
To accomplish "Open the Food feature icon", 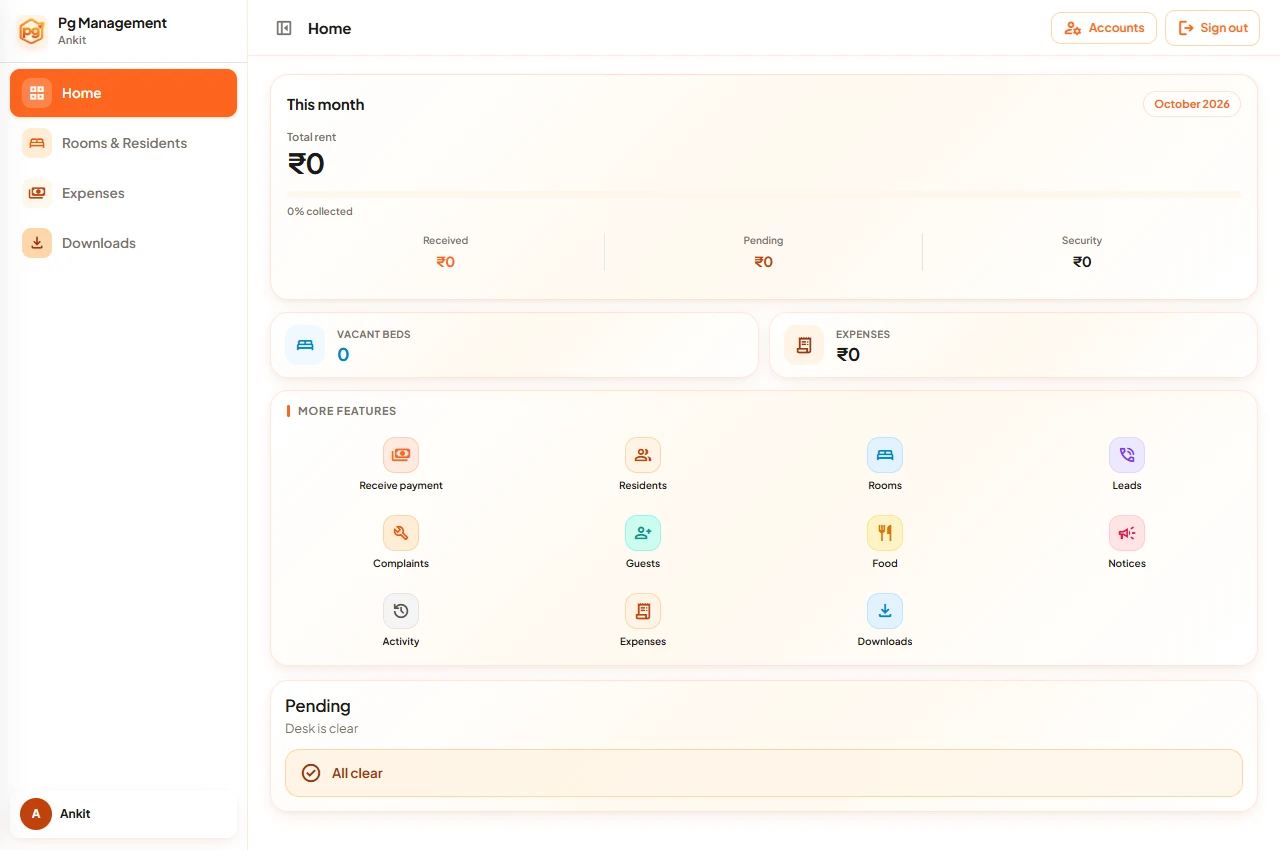I will point(885,533).
